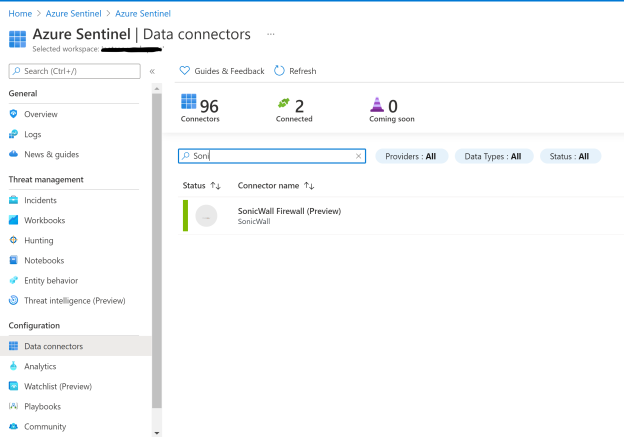624x437 pixels.
Task: Click the Community icon
Action: tap(14, 426)
